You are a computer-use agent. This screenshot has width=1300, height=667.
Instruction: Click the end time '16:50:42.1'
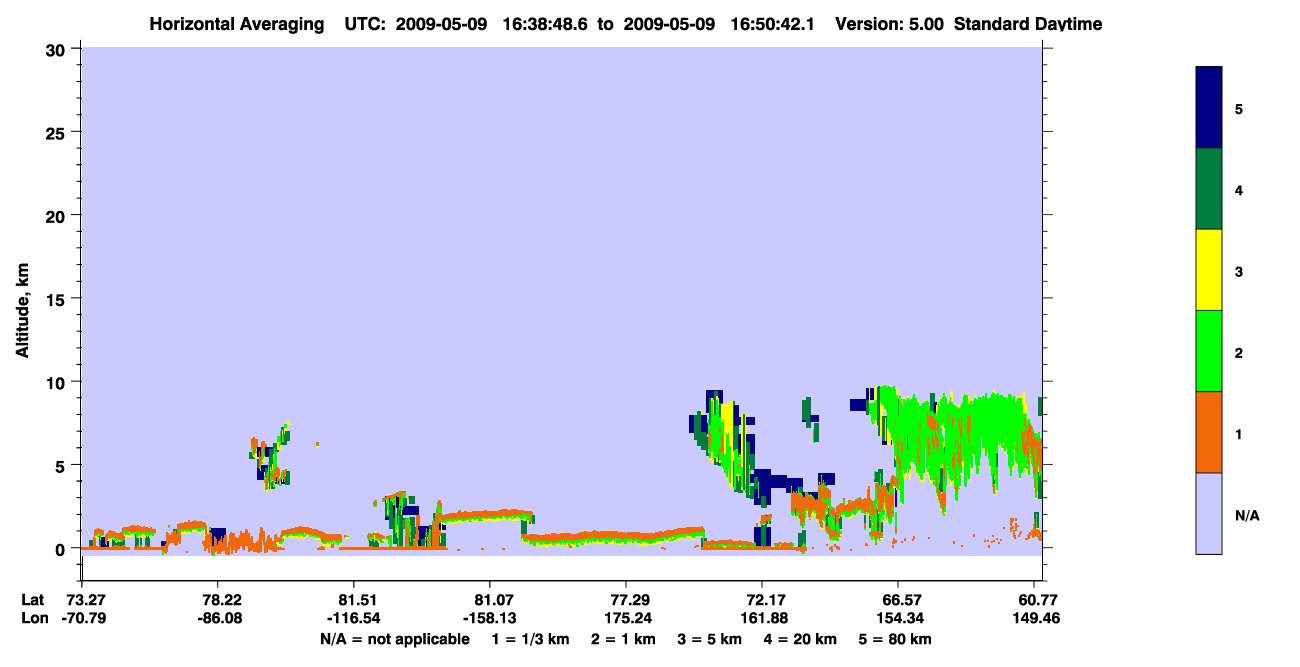[x=770, y=24]
